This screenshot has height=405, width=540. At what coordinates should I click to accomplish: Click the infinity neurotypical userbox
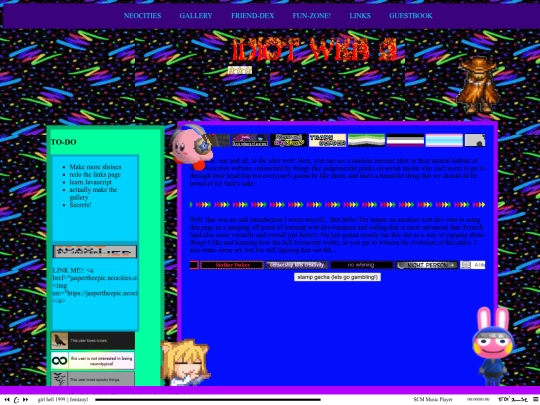pyautogui.click(x=93, y=361)
